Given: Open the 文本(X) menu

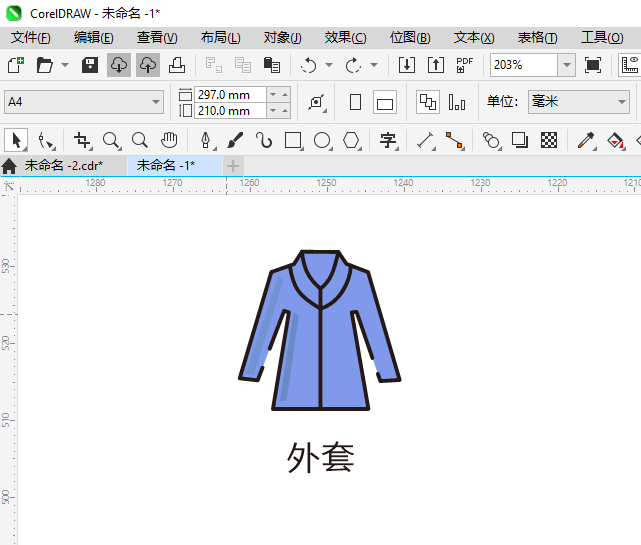Looking at the screenshot, I should tap(474, 38).
